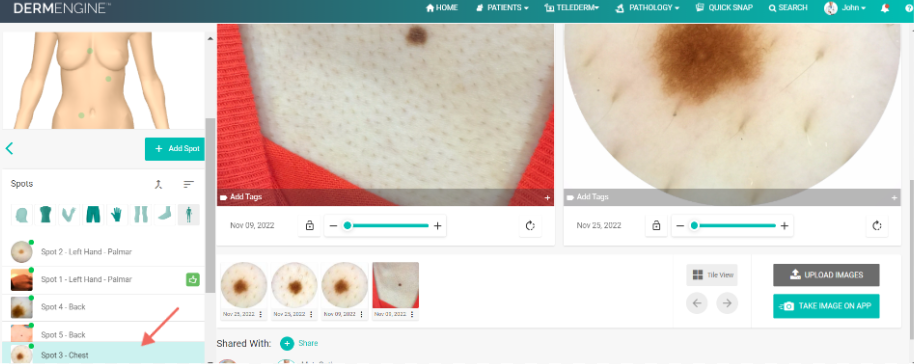Toggle lock on Nov 09, 2022 image

pos(310,226)
